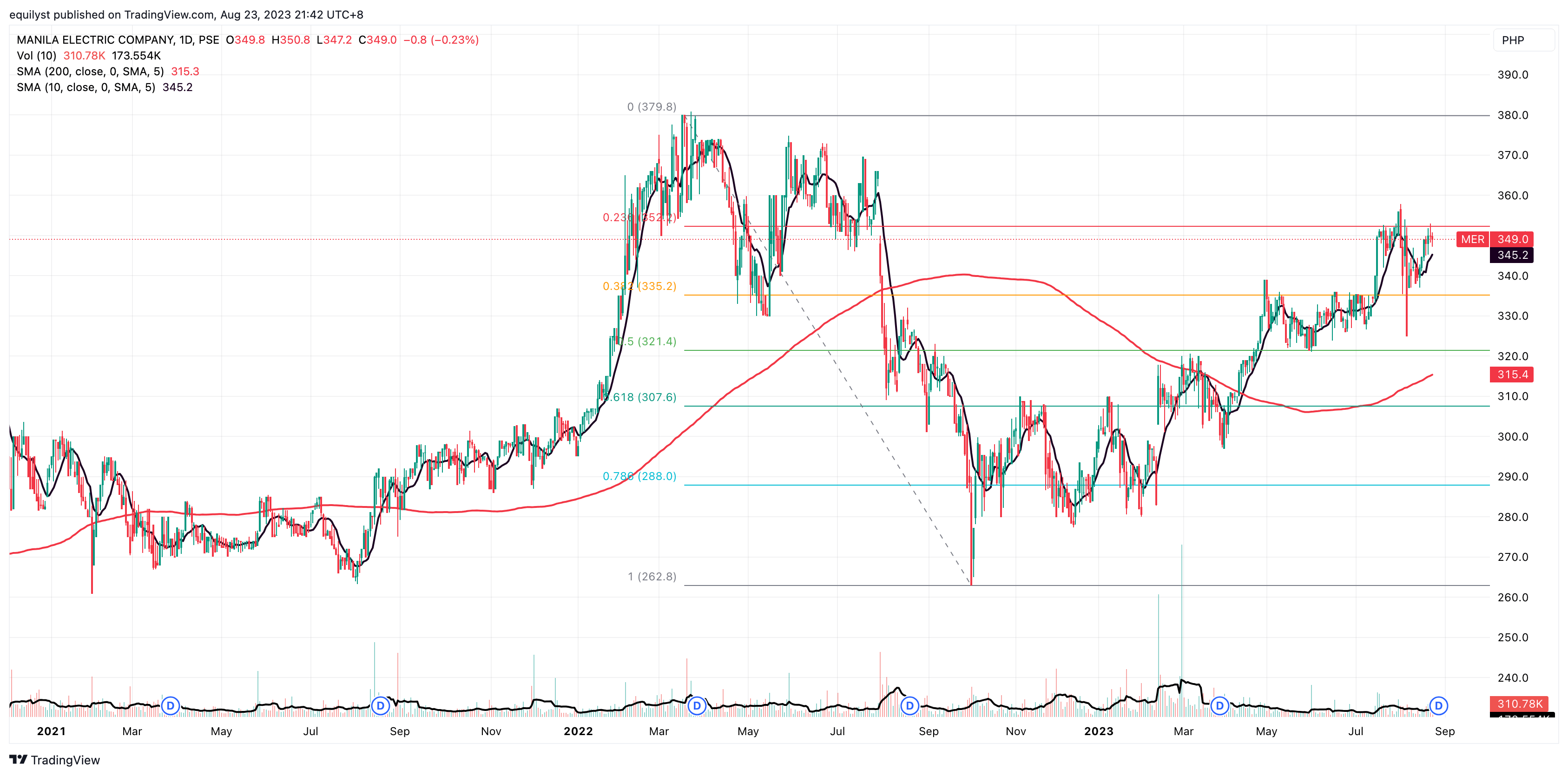Click the 250.0 price axis label
Screen dimensions: 1568x776
[x=1513, y=637]
